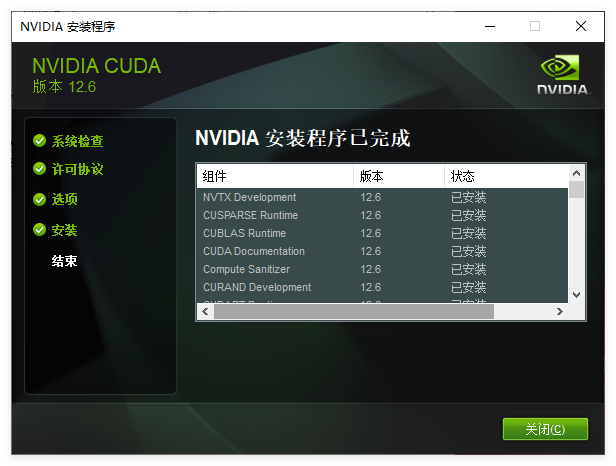Select the NVTX Development row
Screen dimensions: 616x466
(382, 197)
